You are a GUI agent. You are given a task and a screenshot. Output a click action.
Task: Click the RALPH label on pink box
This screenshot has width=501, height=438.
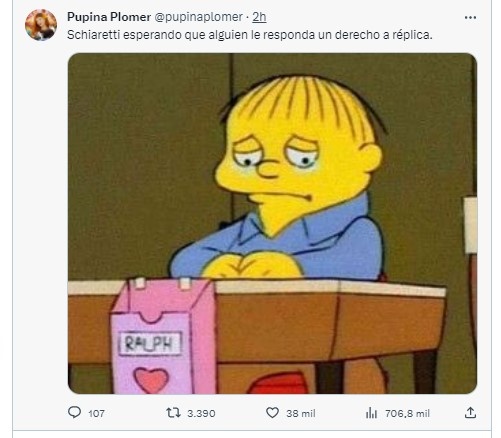pos(150,344)
